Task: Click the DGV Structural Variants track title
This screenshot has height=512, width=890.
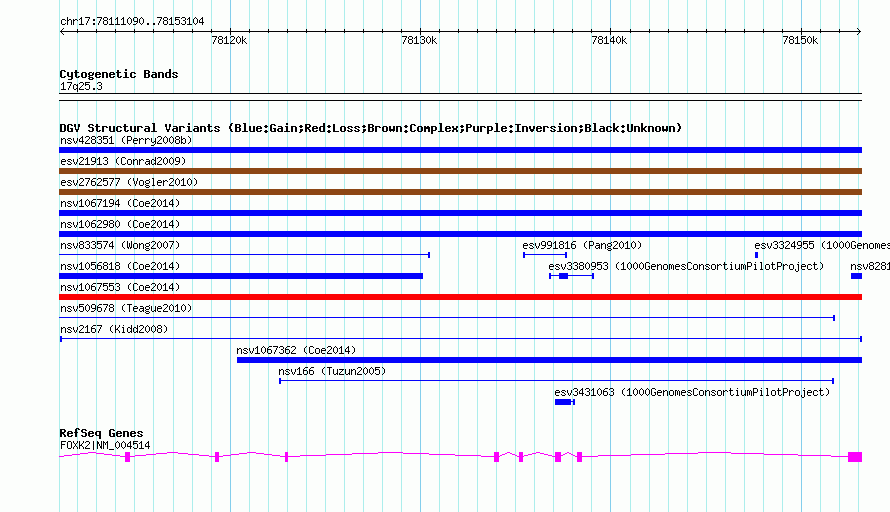Action: point(371,128)
